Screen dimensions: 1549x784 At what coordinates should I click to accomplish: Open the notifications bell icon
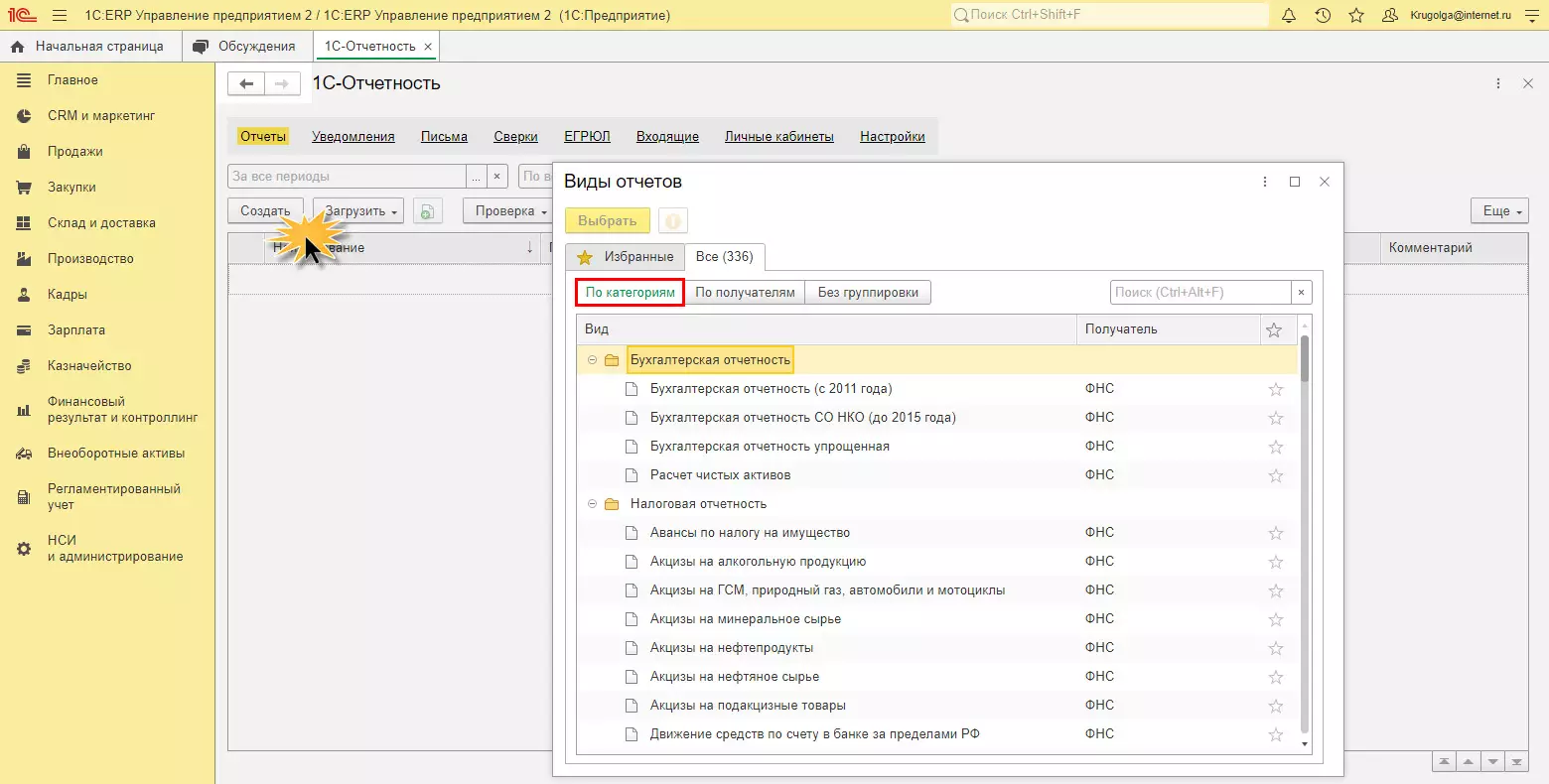pyautogui.click(x=1289, y=16)
